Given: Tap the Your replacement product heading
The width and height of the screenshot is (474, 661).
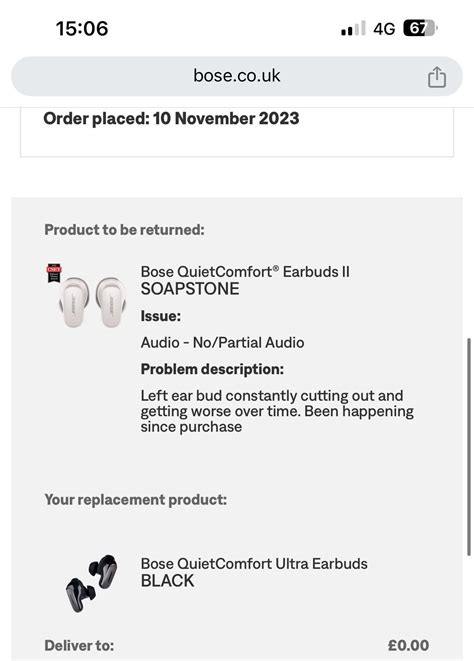Looking at the screenshot, I should coord(135,500).
